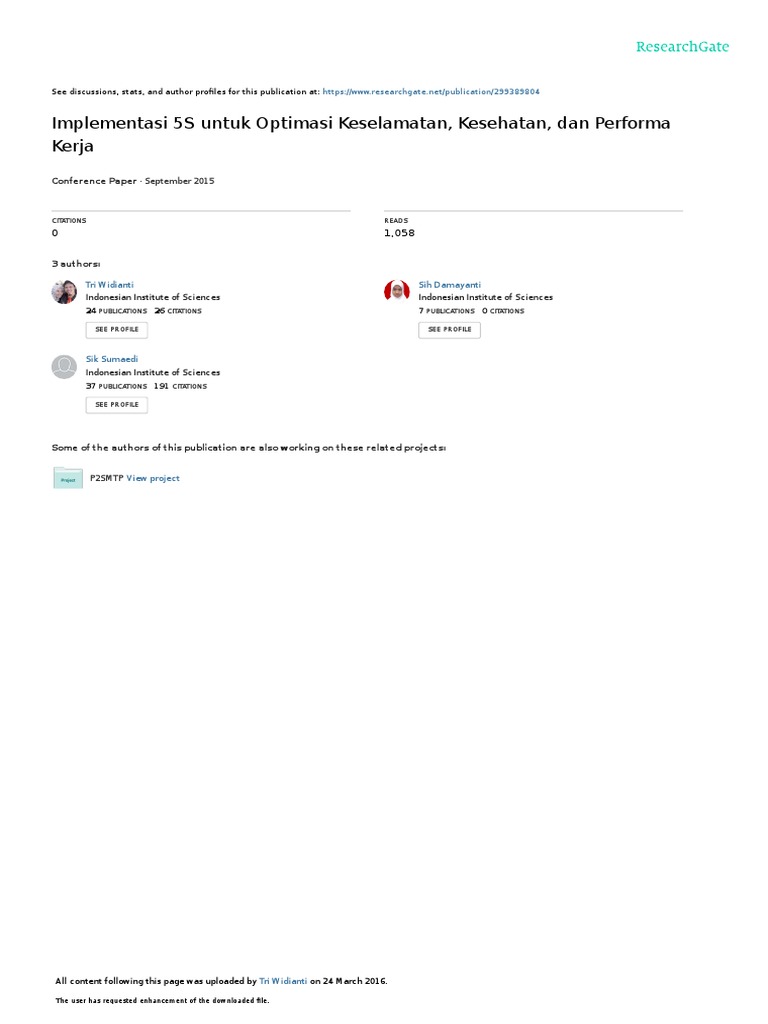Click Sih Damayanti's profile photo
Image resolution: width=768 pixels, height=1024 pixels.
coord(397,291)
